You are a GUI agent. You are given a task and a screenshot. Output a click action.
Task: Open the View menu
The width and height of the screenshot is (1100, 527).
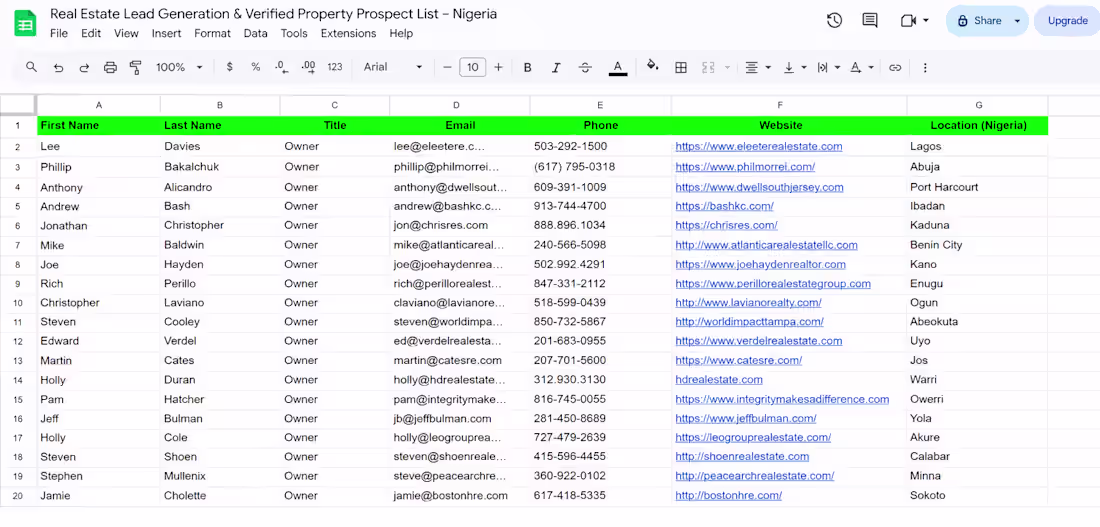click(x=126, y=33)
